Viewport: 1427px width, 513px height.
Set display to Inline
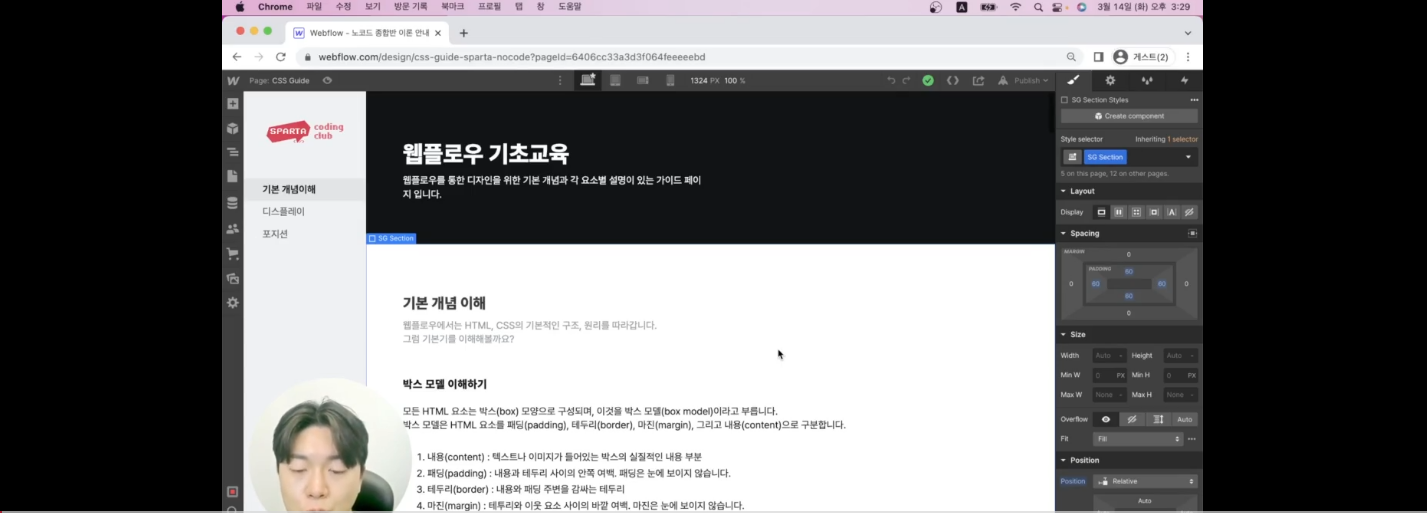[1171, 212]
